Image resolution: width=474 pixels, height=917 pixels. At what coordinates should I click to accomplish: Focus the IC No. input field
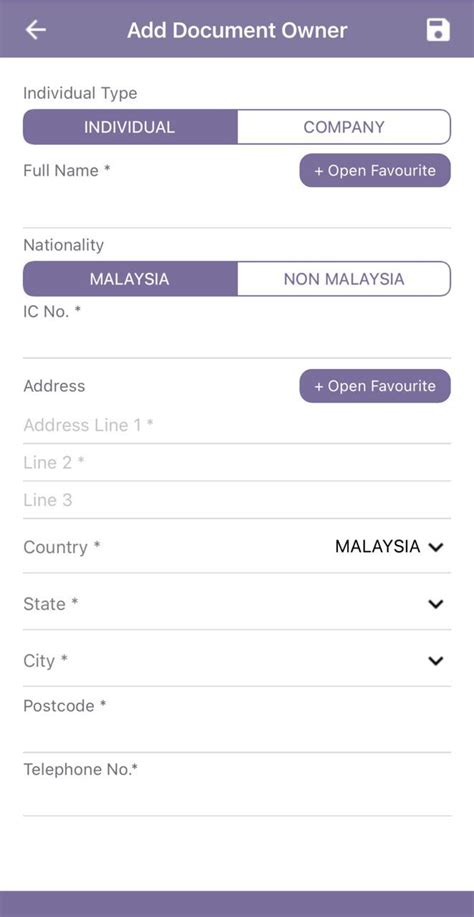pos(237,340)
